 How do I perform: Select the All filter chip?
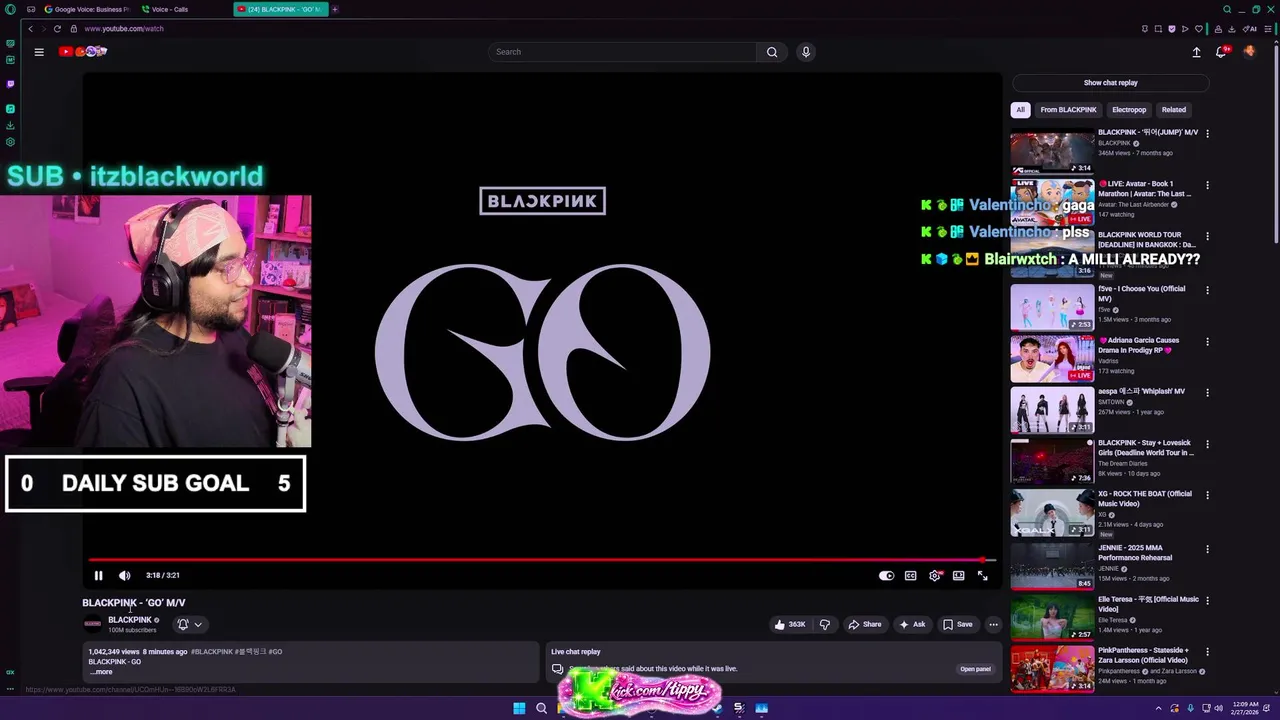click(x=1020, y=110)
